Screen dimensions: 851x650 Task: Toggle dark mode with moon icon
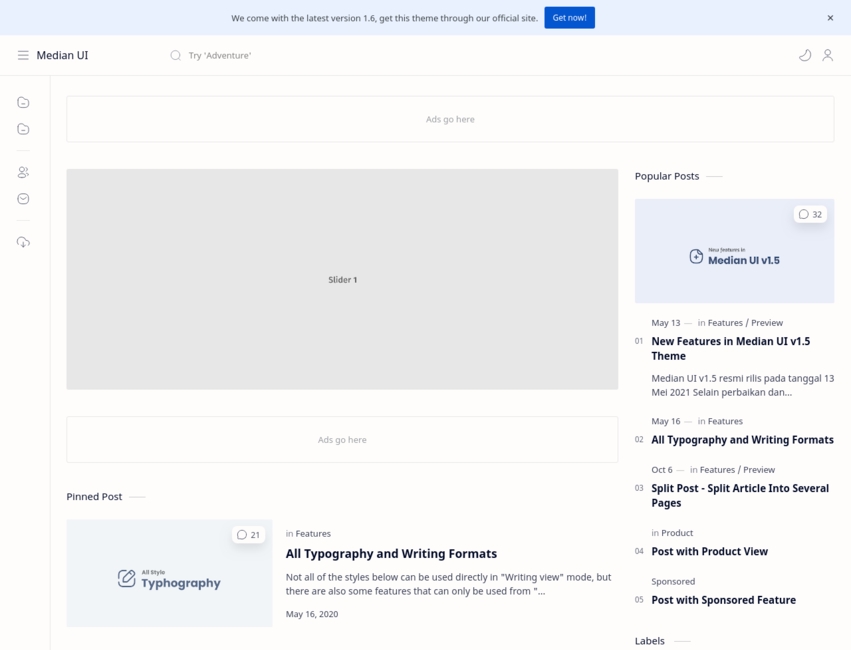point(805,55)
